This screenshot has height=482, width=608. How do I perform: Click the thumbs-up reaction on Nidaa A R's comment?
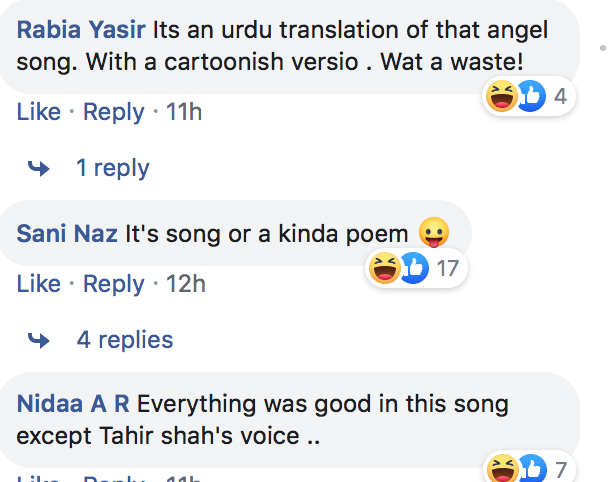(532, 468)
